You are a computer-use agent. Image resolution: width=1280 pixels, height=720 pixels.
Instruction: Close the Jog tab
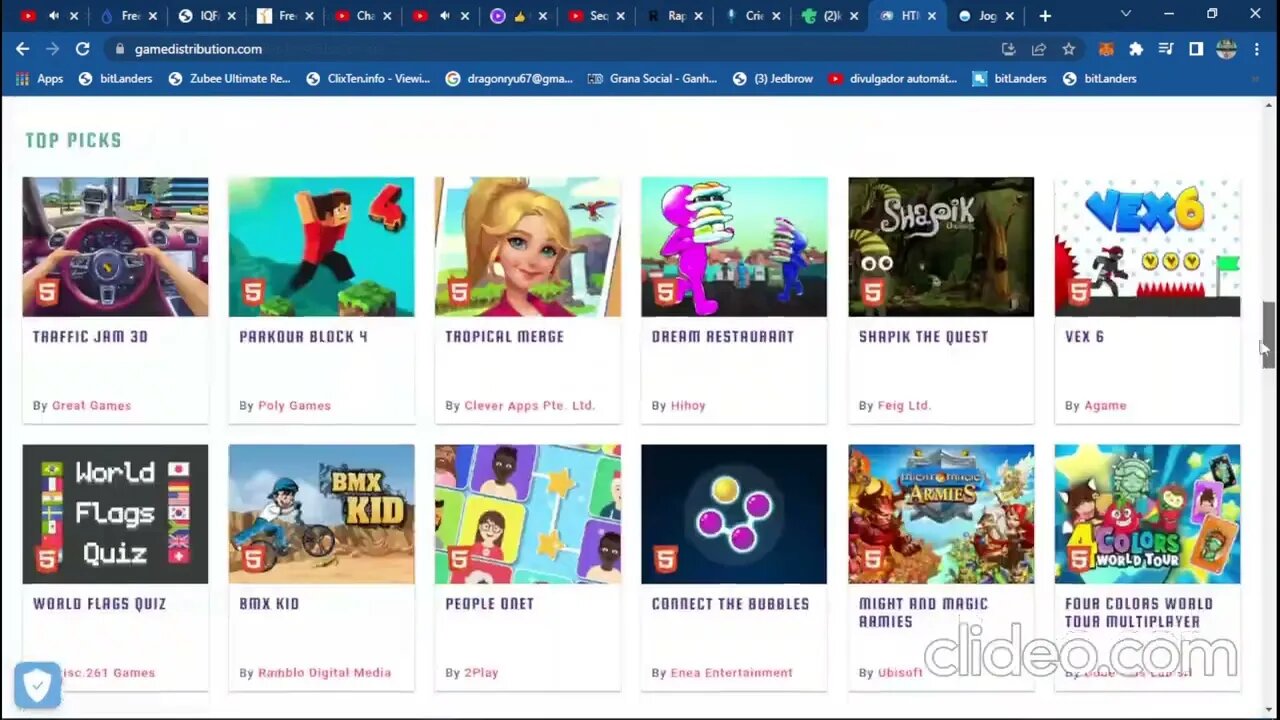point(1009,16)
